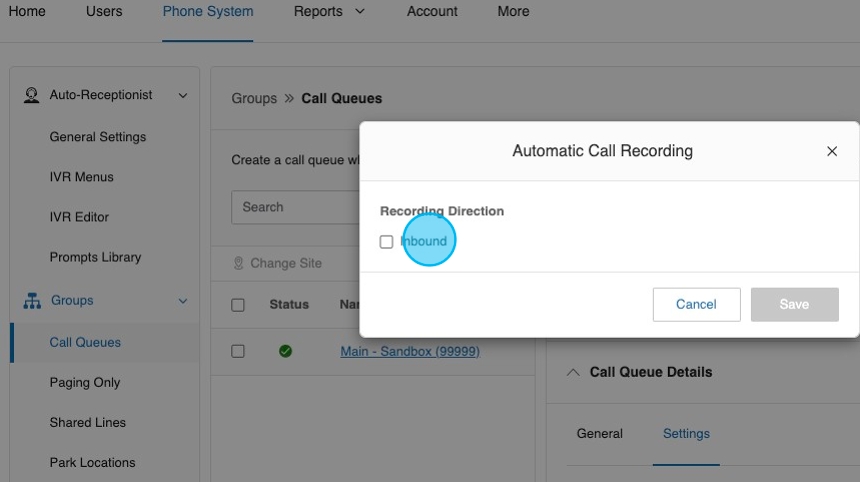
Task: Collapse the Groups section chevron
Action: [x=182, y=301]
